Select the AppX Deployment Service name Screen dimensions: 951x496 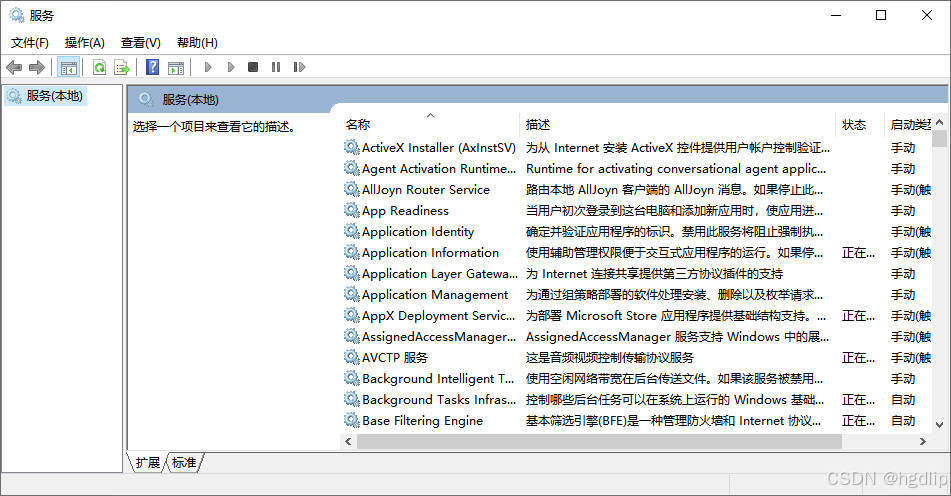click(439, 315)
